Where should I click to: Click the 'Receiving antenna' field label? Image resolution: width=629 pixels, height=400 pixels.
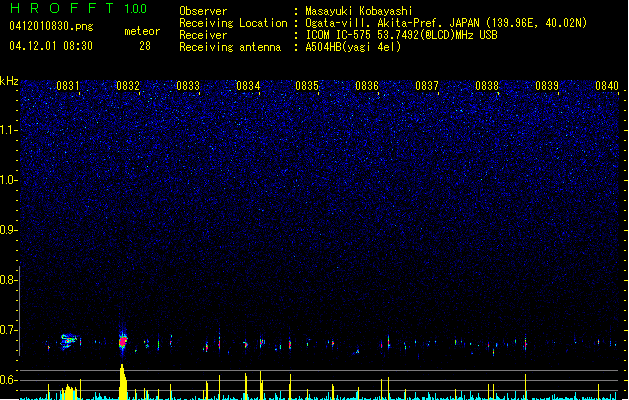[230, 47]
